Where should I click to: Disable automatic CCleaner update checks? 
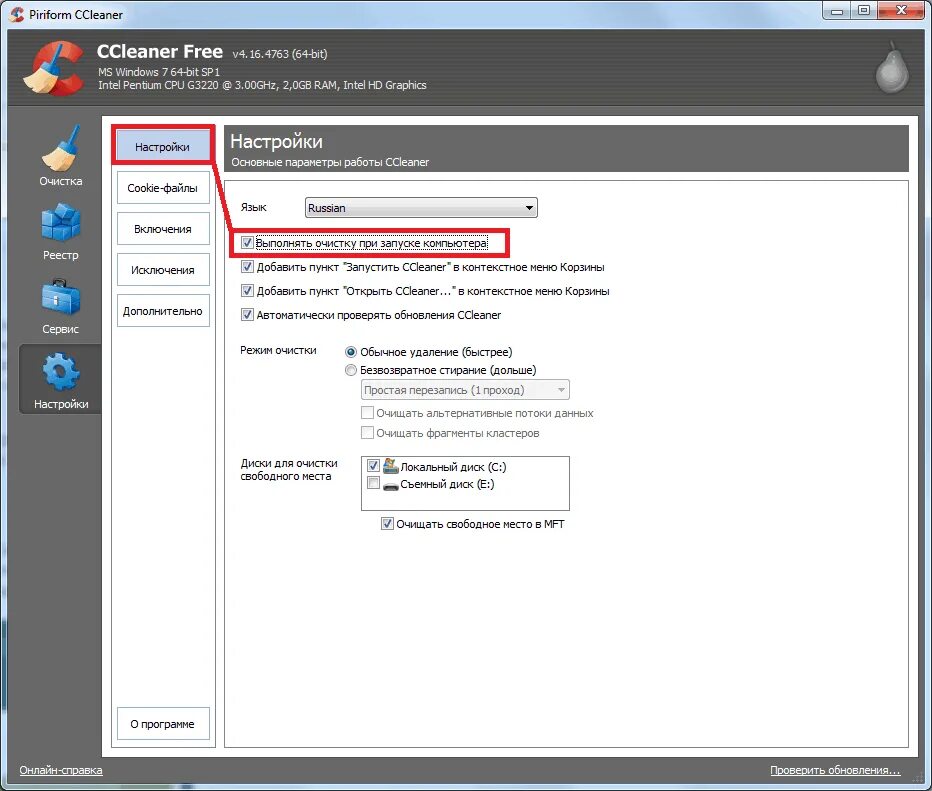247,314
